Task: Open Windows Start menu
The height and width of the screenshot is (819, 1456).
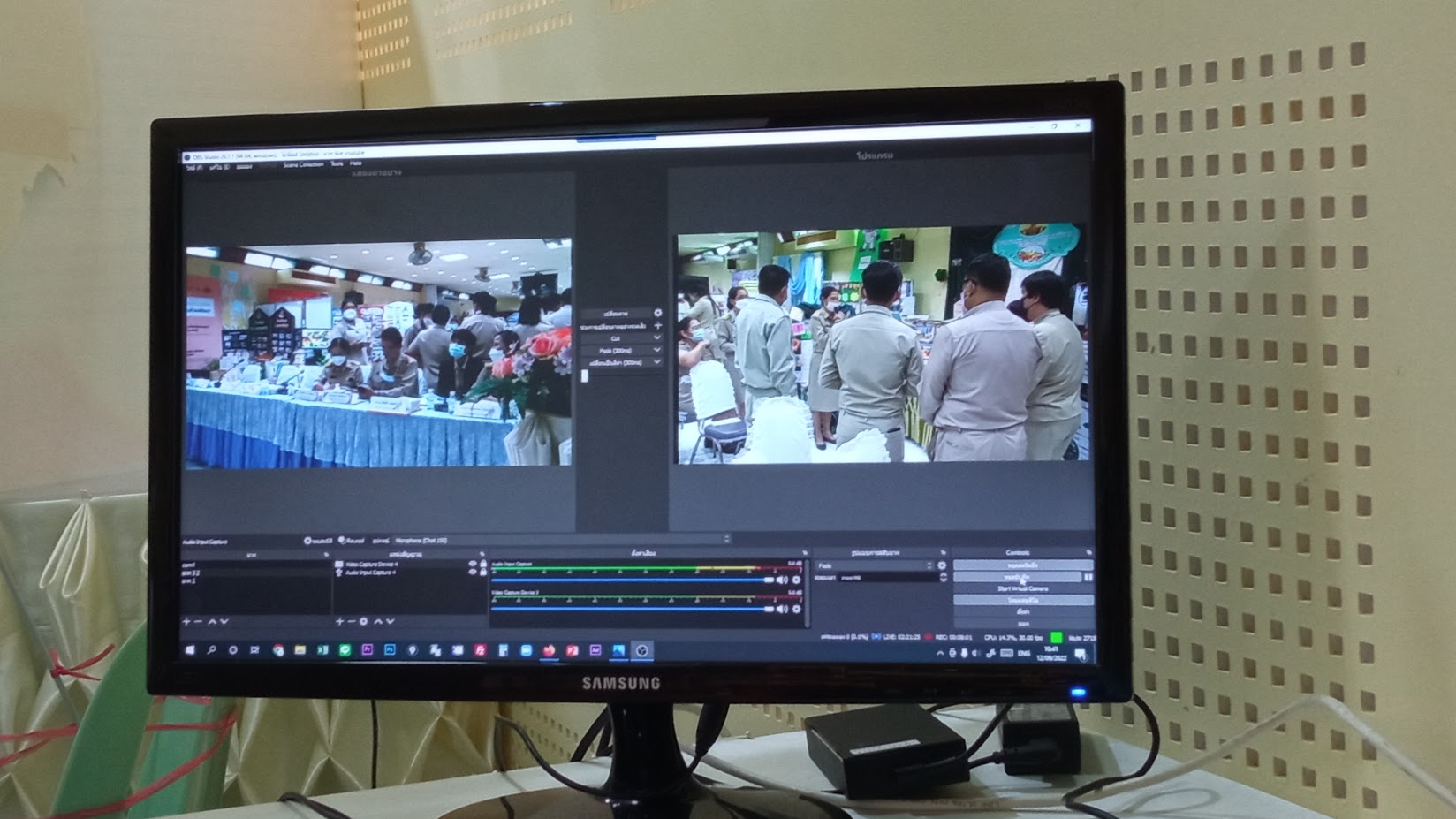Action: [189, 650]
